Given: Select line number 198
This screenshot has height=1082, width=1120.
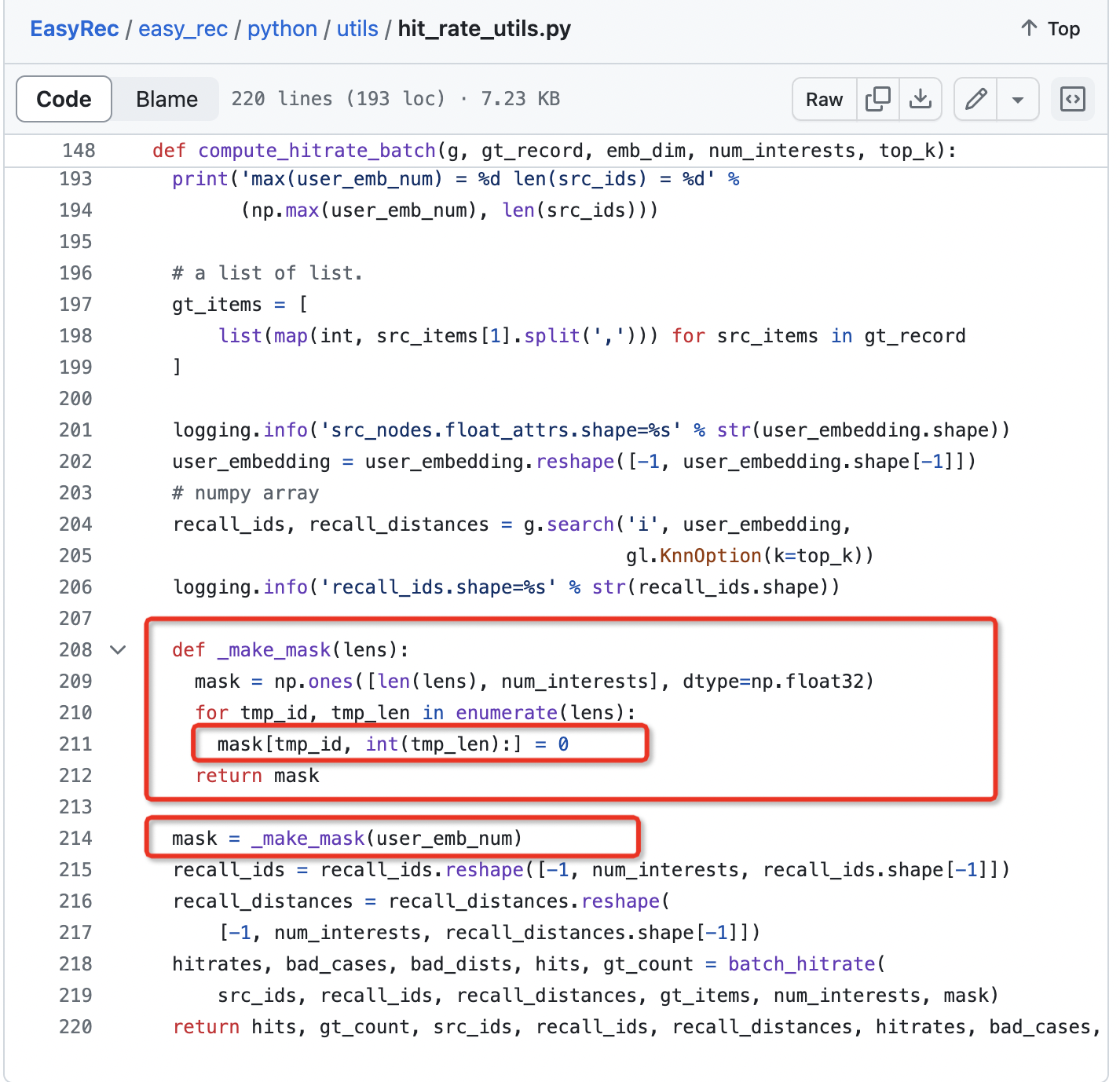Looking at the screenshot, I should point(76,336).
